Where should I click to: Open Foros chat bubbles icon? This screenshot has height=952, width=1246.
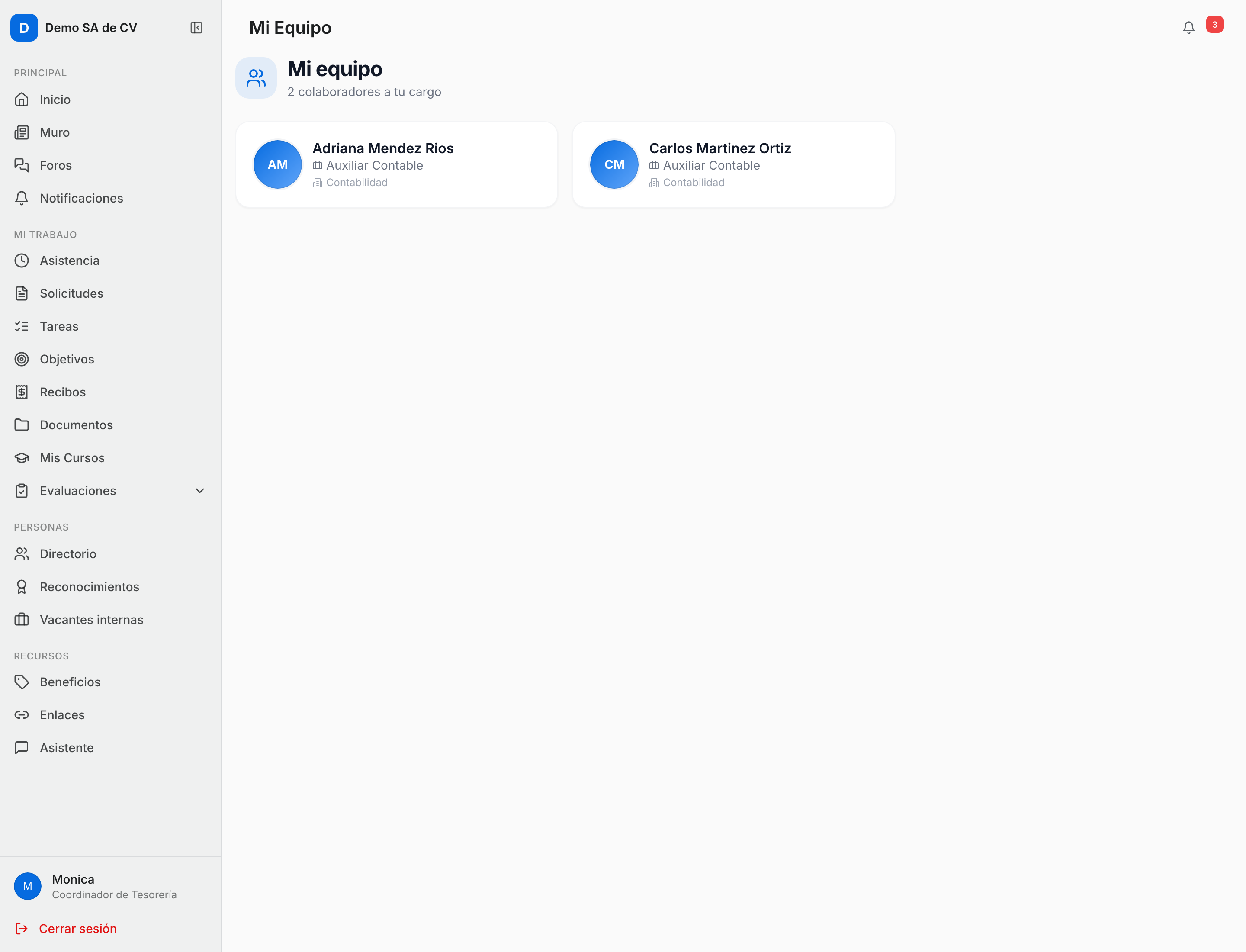22,165
